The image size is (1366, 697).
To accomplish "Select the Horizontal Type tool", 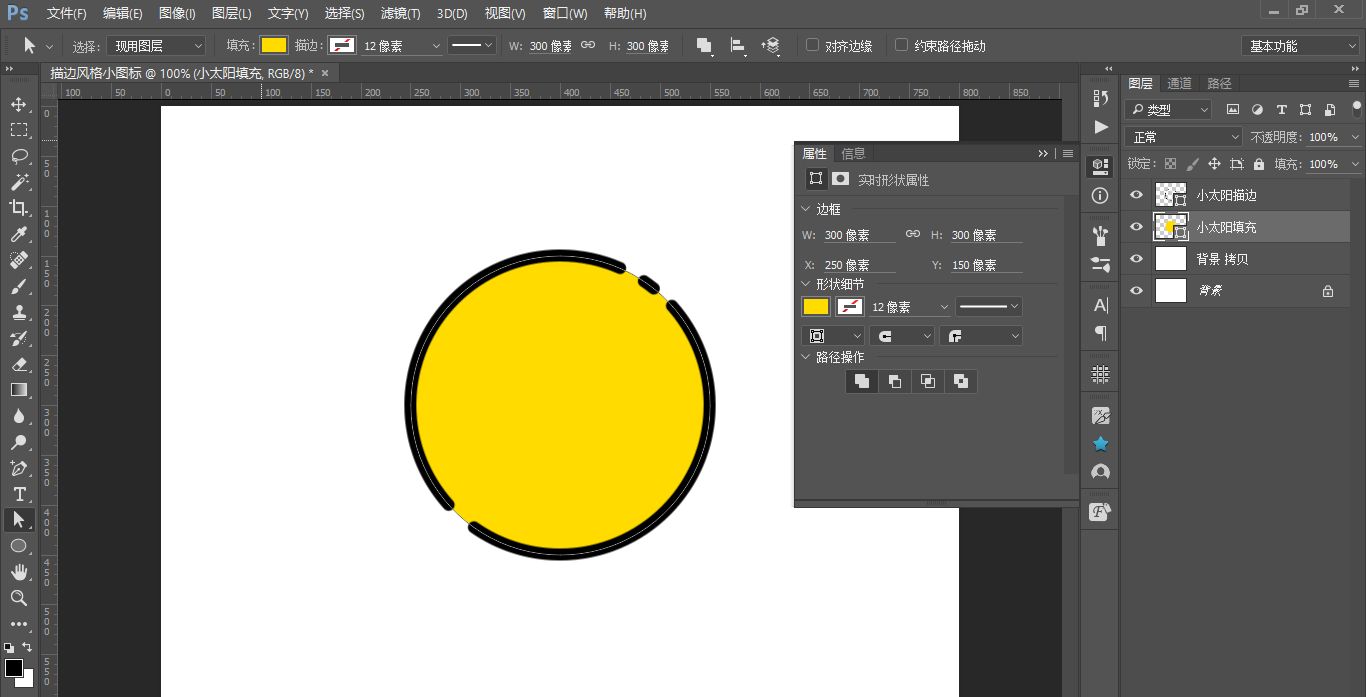I will click(18, 494).
